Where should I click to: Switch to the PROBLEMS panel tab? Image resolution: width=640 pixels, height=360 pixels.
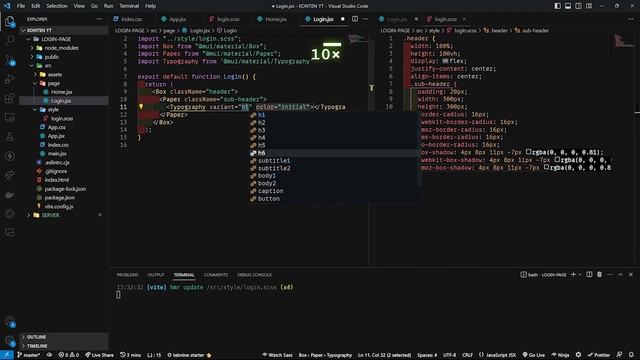tap(127, 275)
